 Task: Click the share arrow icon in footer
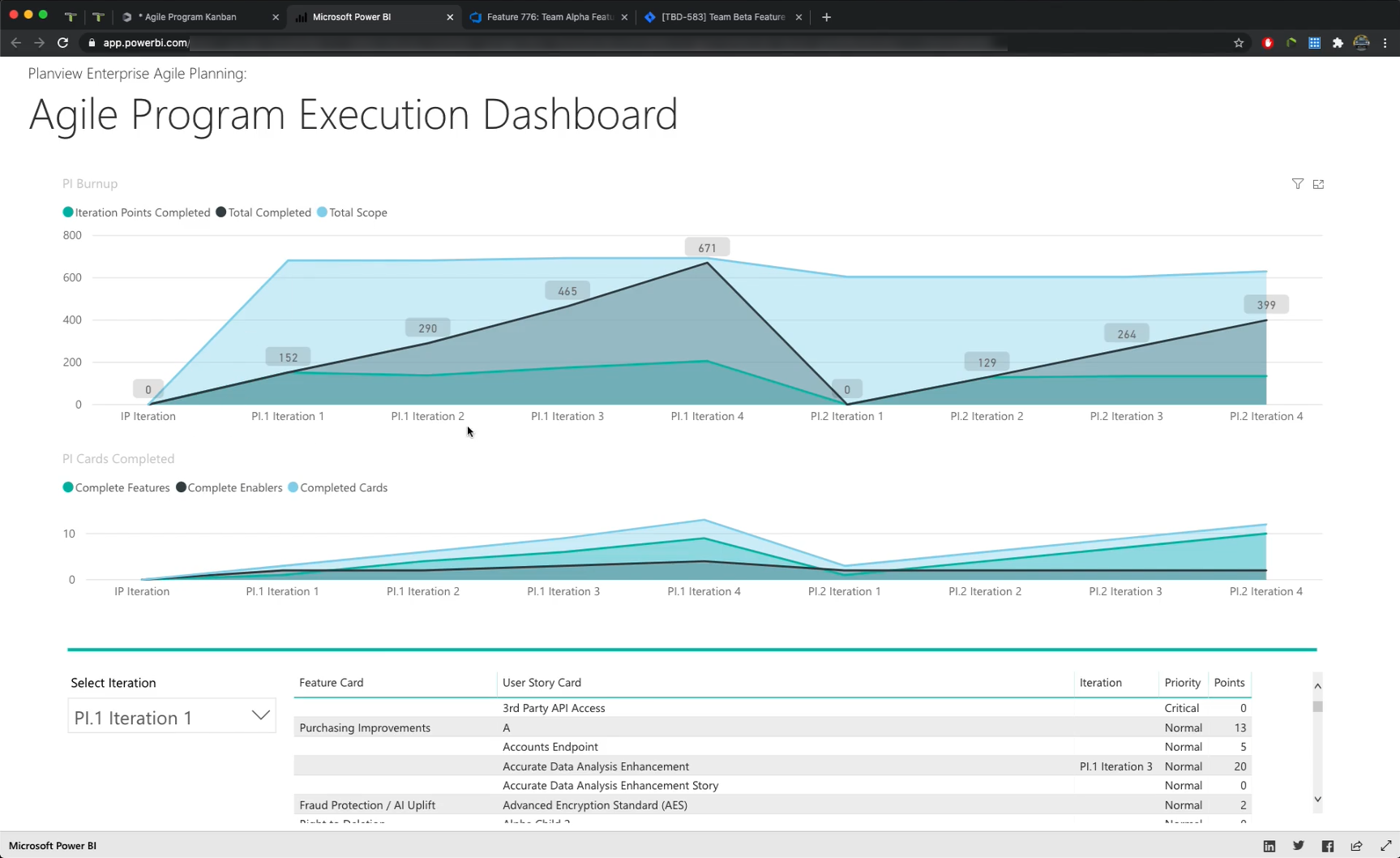(1356, 846)
